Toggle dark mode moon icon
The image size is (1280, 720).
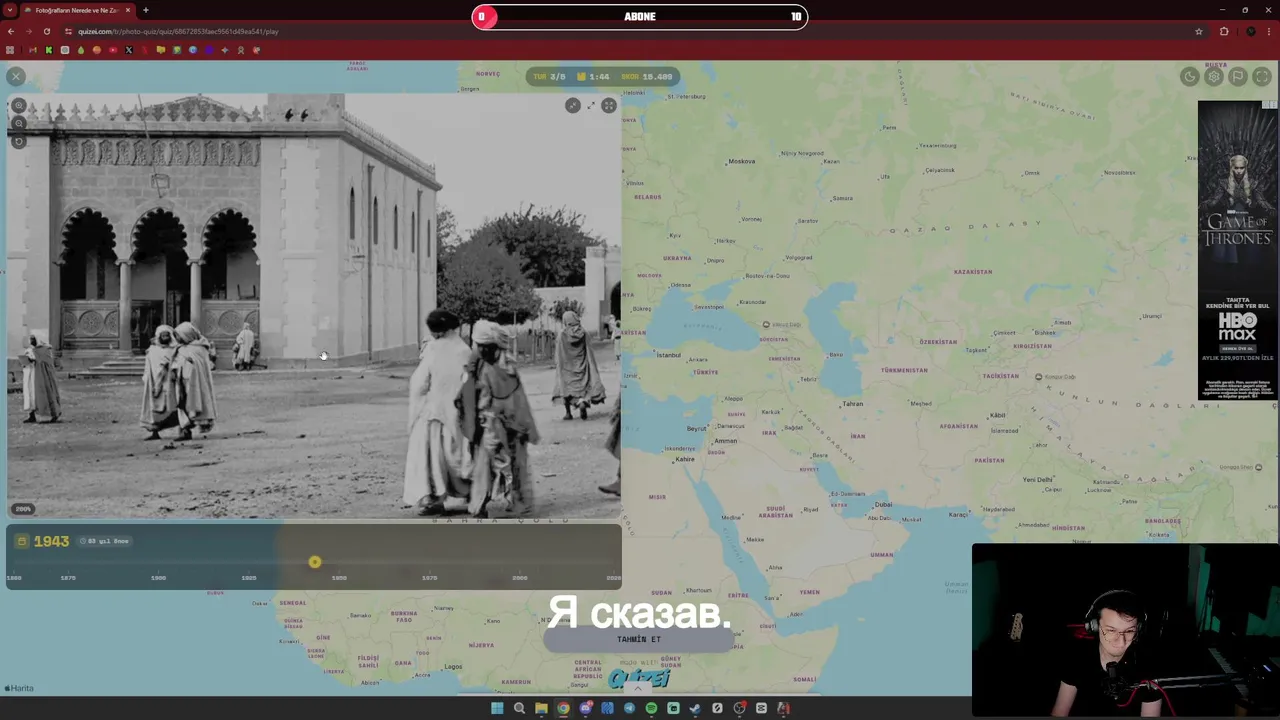pyautogui.click(x=1189, y=77)
